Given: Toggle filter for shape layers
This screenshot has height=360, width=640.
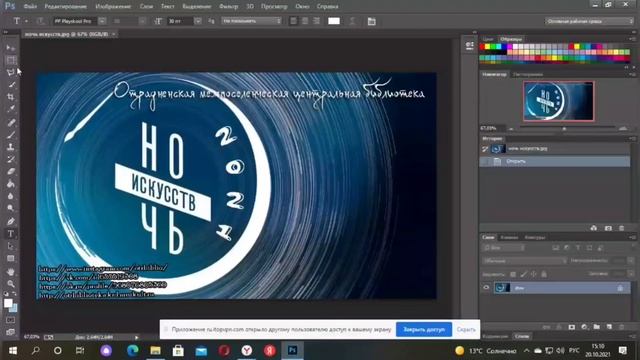Looking at the screenshot, I should click(589, 248).
